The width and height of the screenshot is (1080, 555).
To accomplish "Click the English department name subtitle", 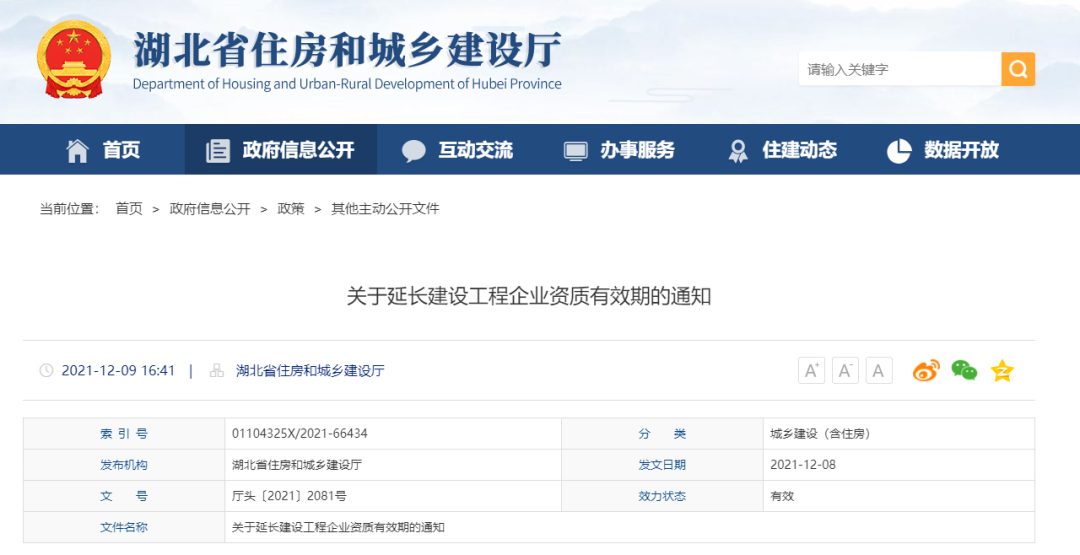I will click(x=347, y=84).
